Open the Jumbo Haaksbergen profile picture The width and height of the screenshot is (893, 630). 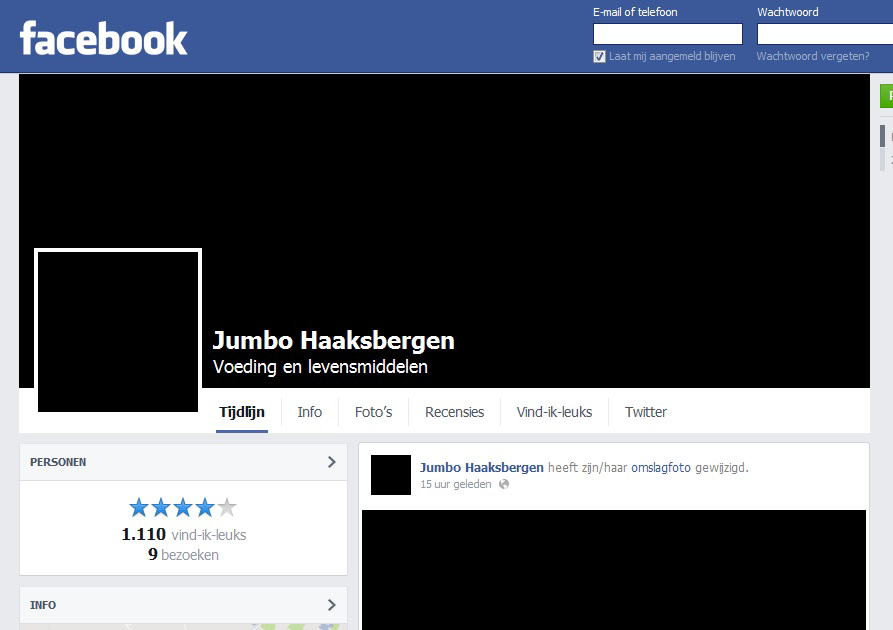click(x=118, y=331)
